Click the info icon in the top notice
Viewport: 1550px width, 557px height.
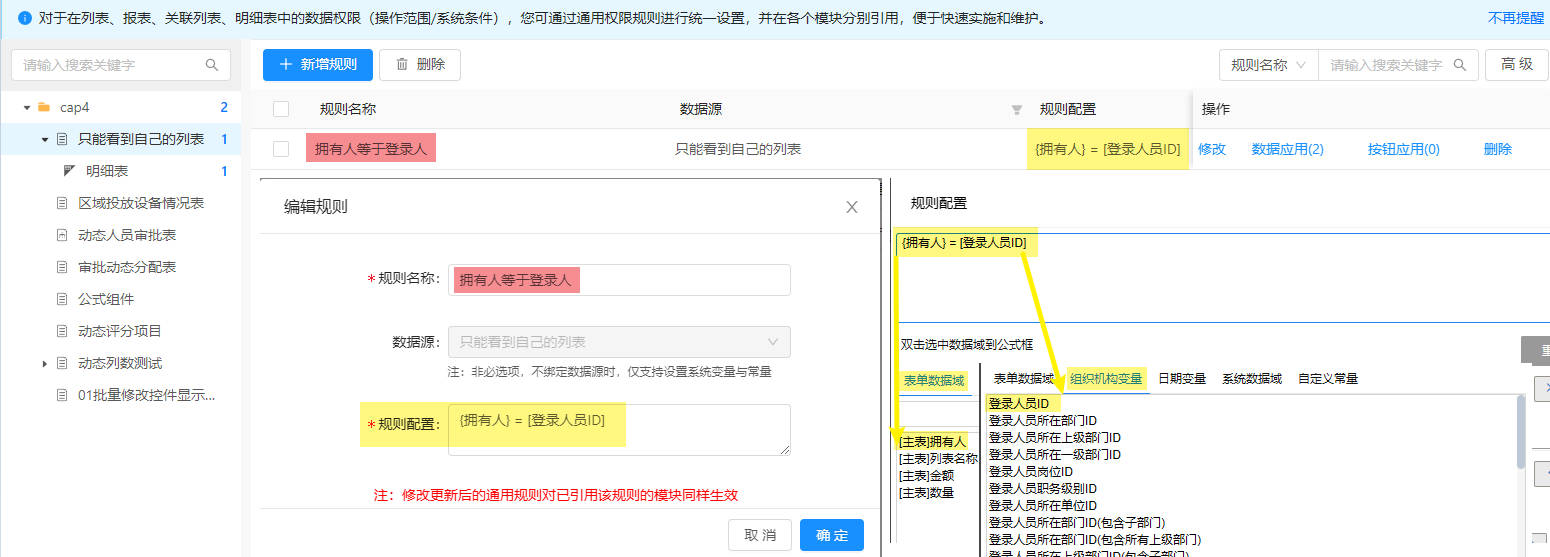click(25, 18)
